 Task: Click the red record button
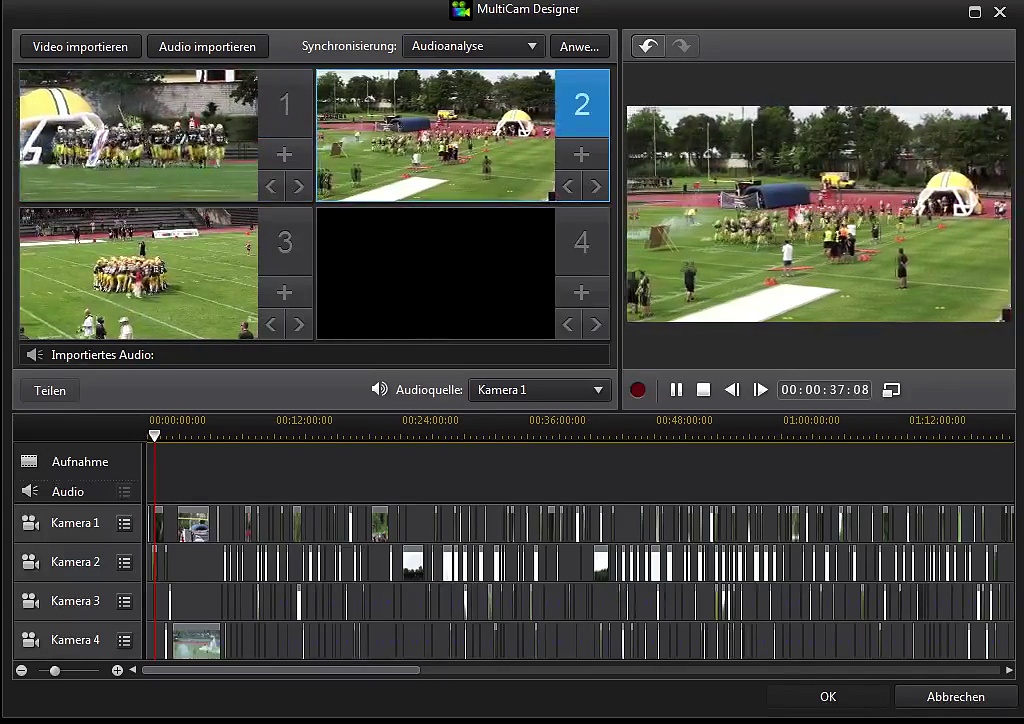638,390
